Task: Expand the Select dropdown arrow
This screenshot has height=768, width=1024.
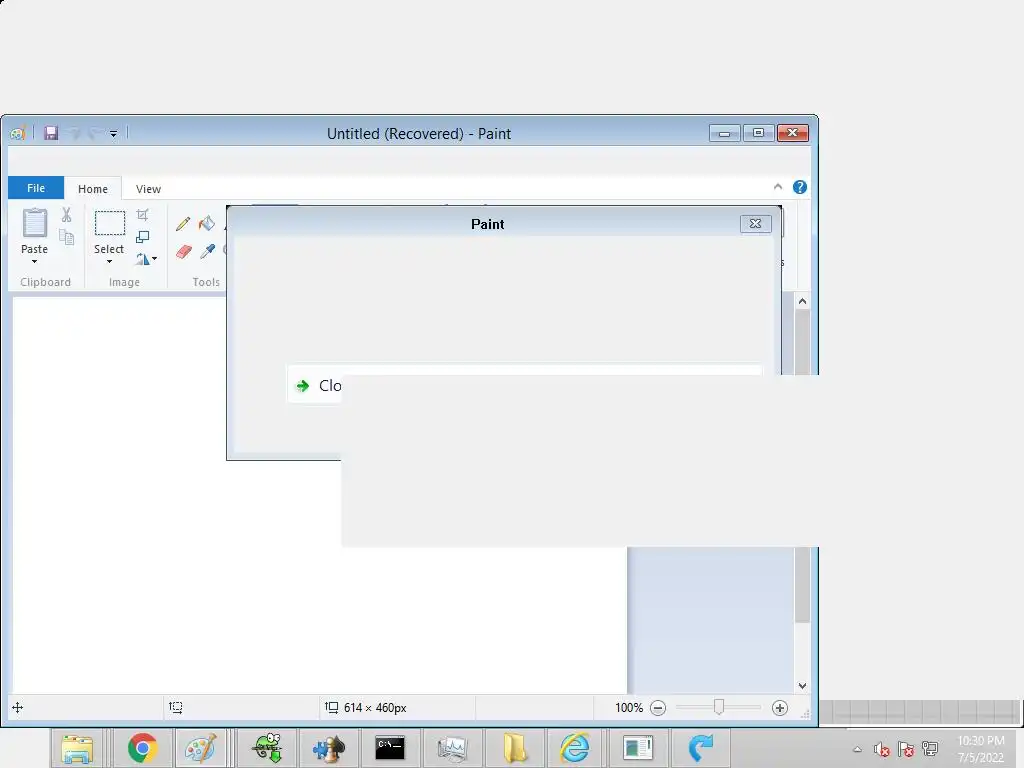Action: pos(109,262)
